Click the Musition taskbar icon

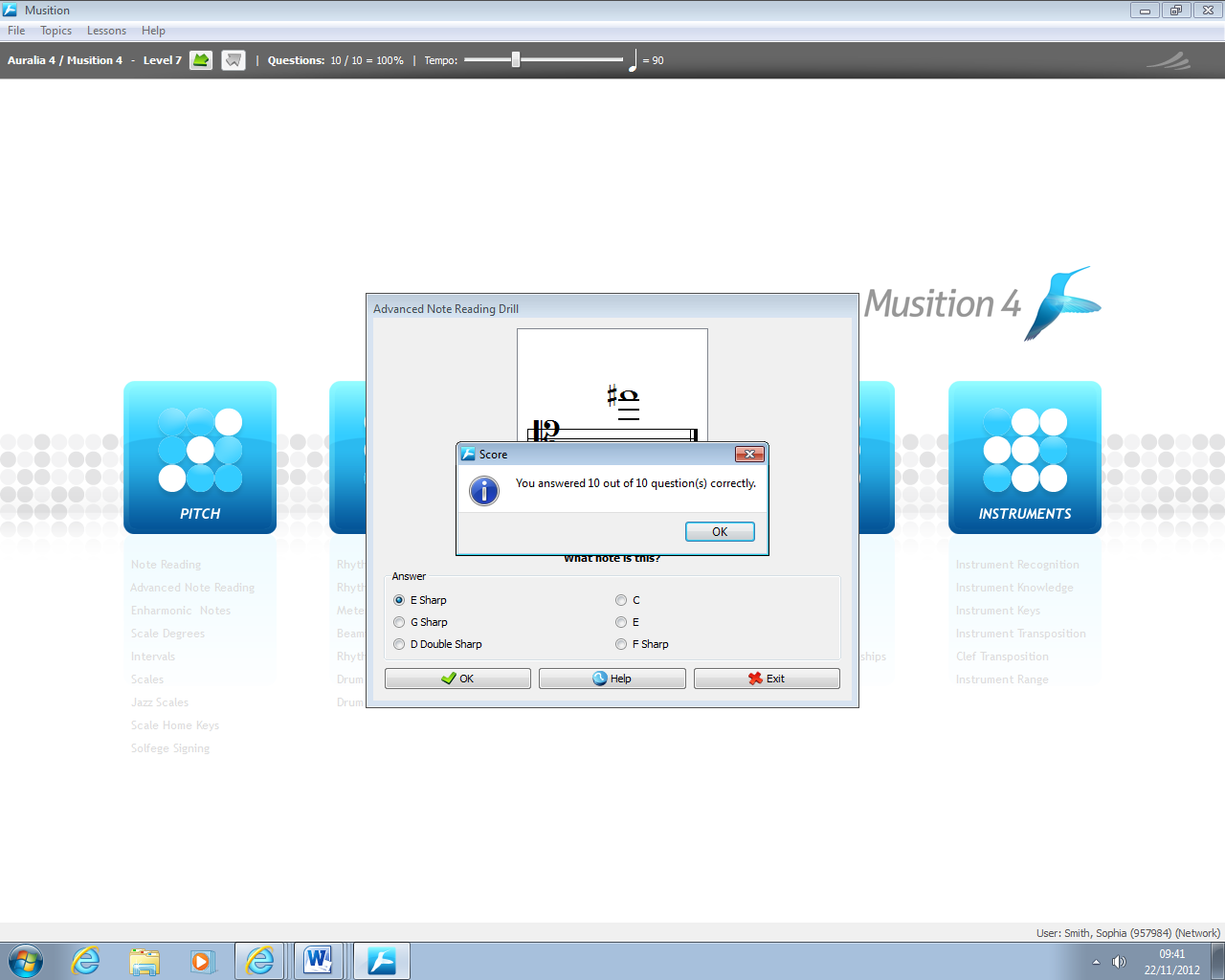(382, 961)
